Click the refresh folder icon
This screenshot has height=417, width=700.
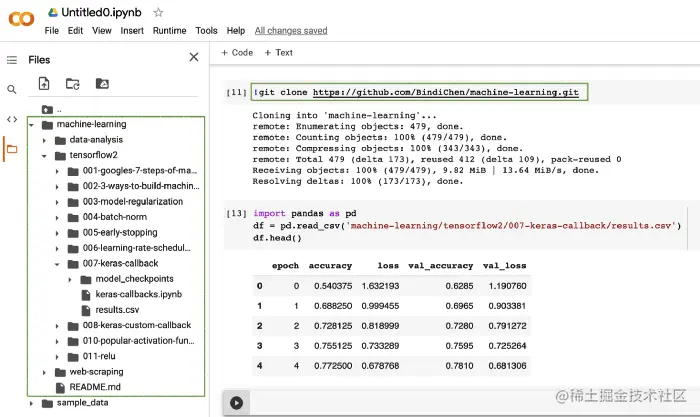click(73, 83)
